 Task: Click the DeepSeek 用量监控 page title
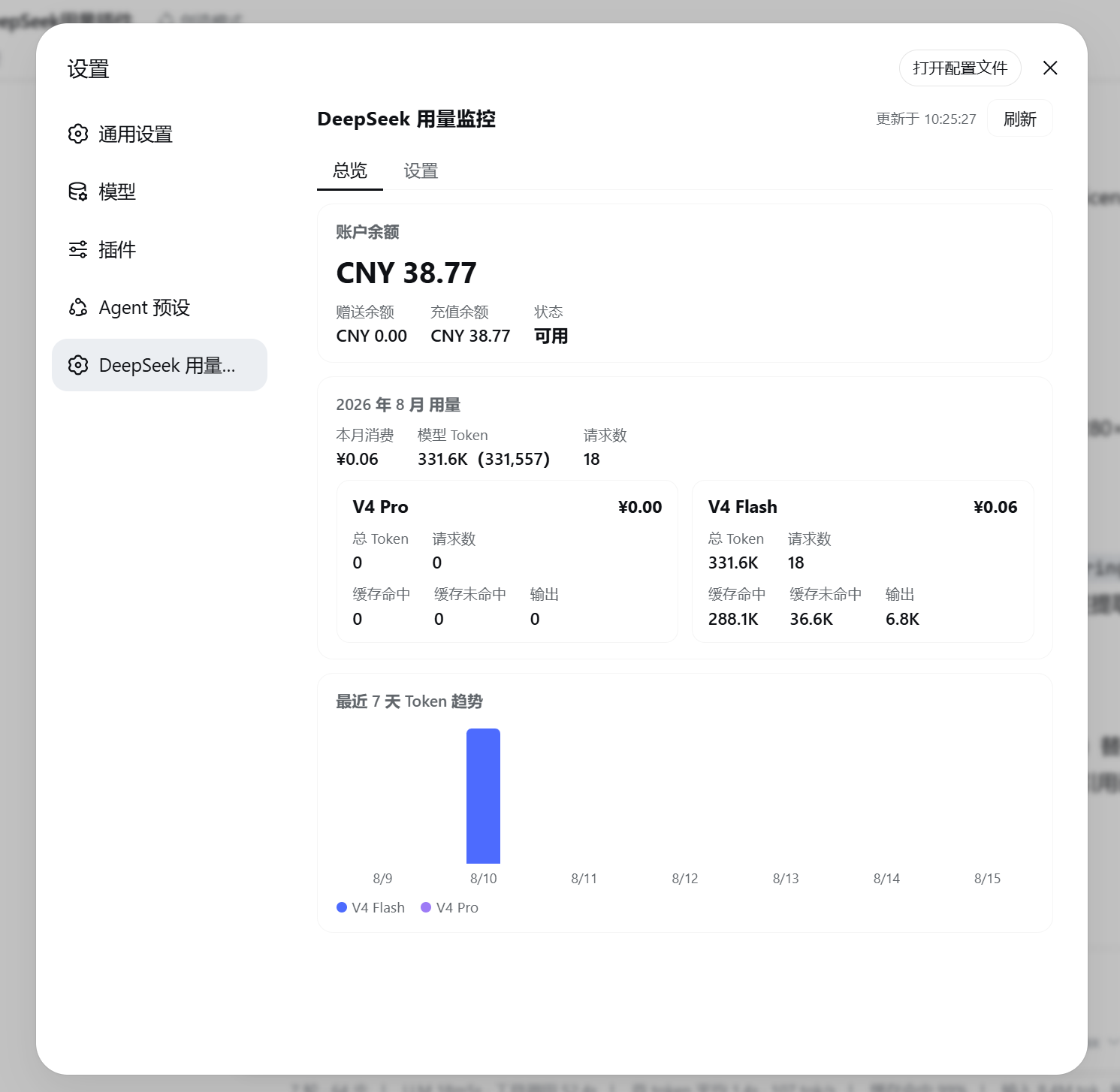click(x=406, y=119)
